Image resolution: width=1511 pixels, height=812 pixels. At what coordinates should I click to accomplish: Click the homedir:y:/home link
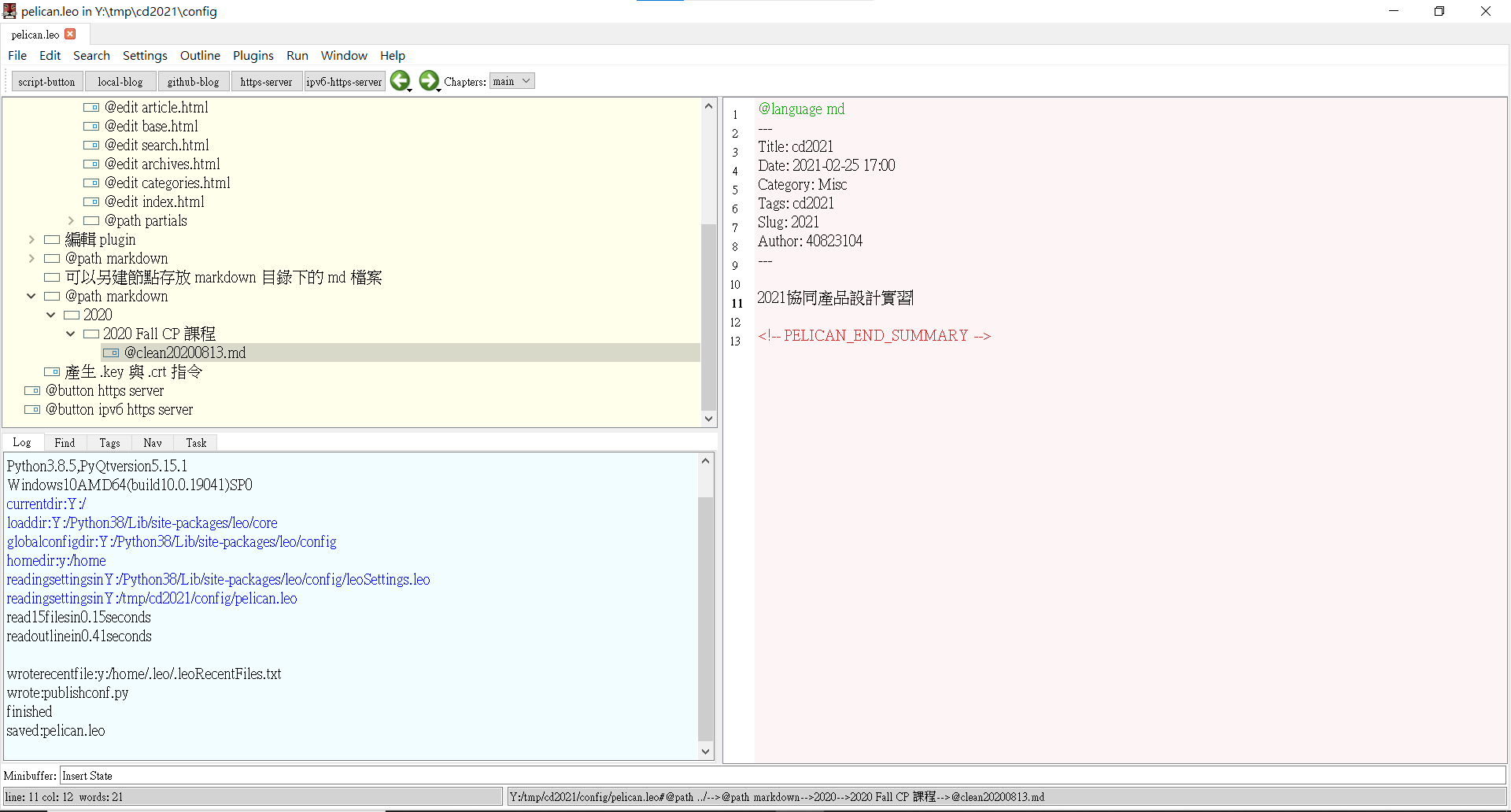tap(56, 560)
